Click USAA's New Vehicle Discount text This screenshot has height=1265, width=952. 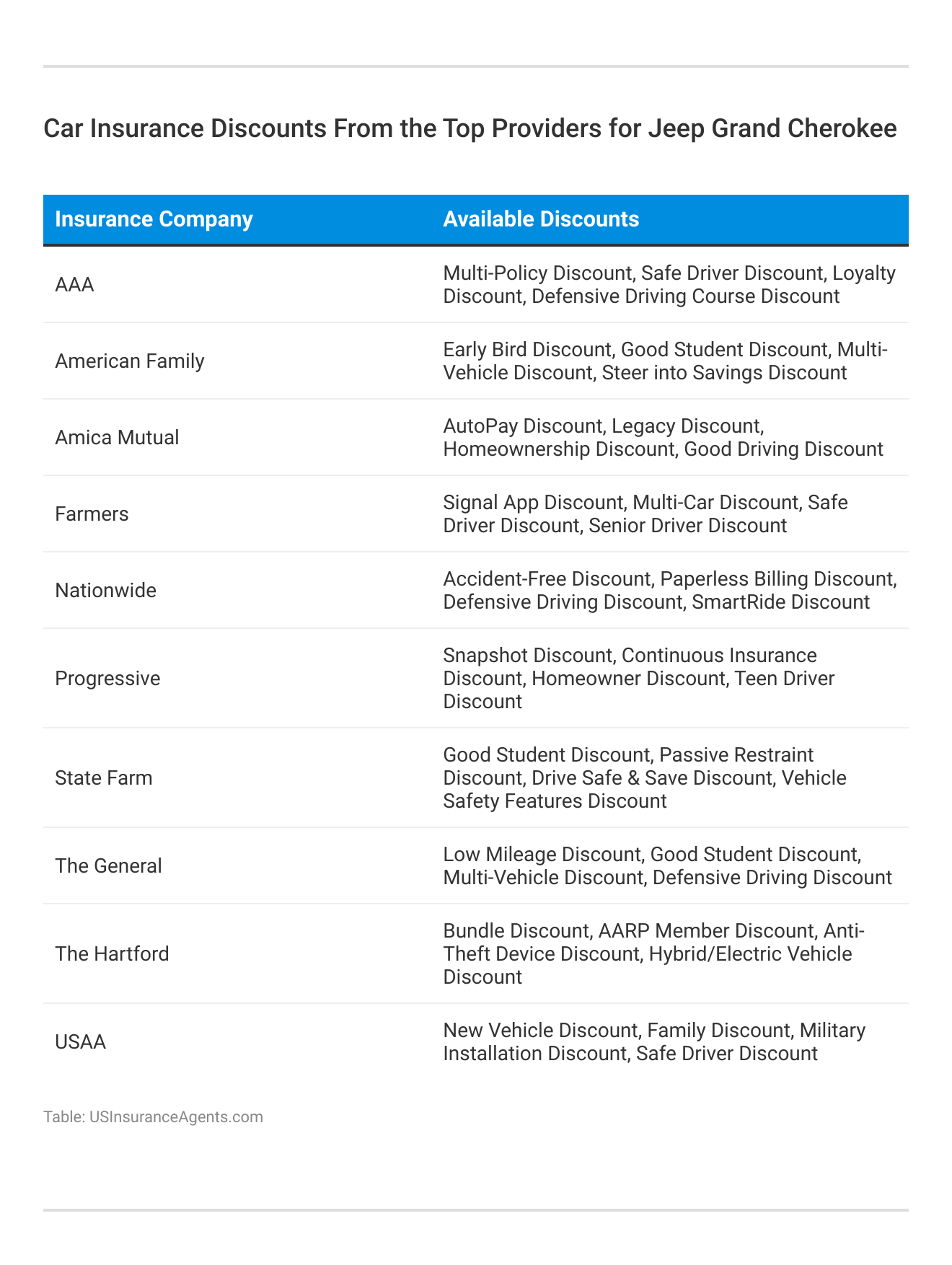(541, 1031)
